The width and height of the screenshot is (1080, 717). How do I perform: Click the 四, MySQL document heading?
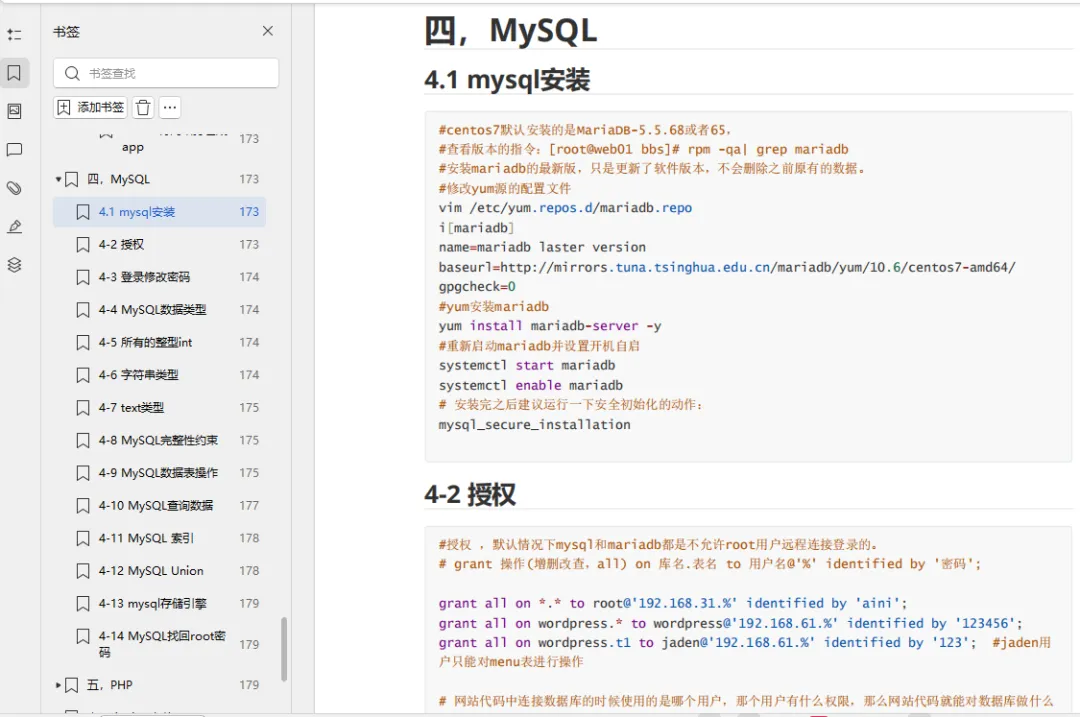click(510, 30)
